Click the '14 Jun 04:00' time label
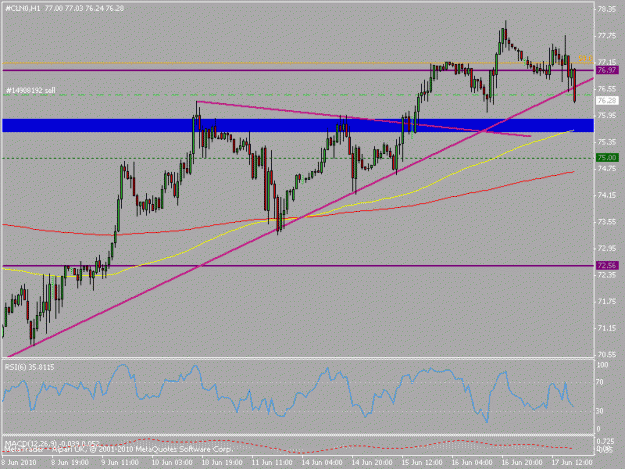Viewport: 625px width, 469px height. pos(322,462)
